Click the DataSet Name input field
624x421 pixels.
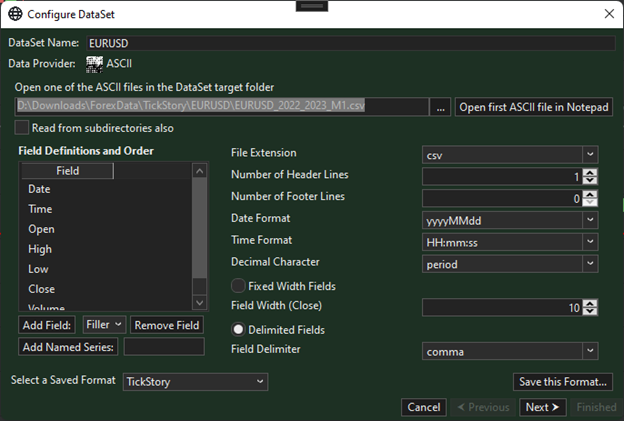[x=350, y=43]
